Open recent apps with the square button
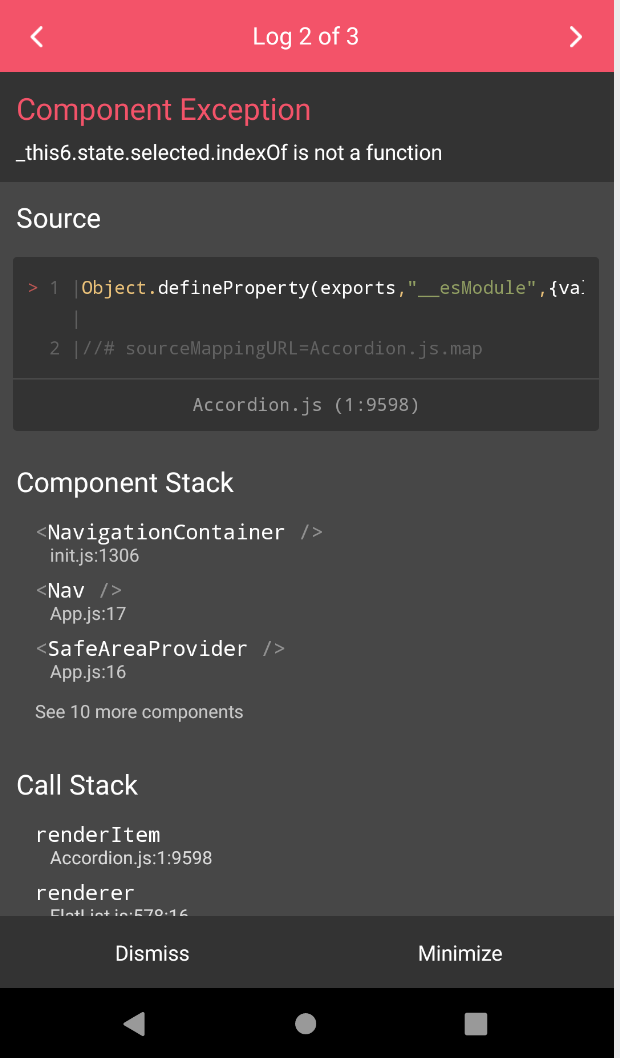The width and height of the screenshot is (620, 1058). (475, 1024)
